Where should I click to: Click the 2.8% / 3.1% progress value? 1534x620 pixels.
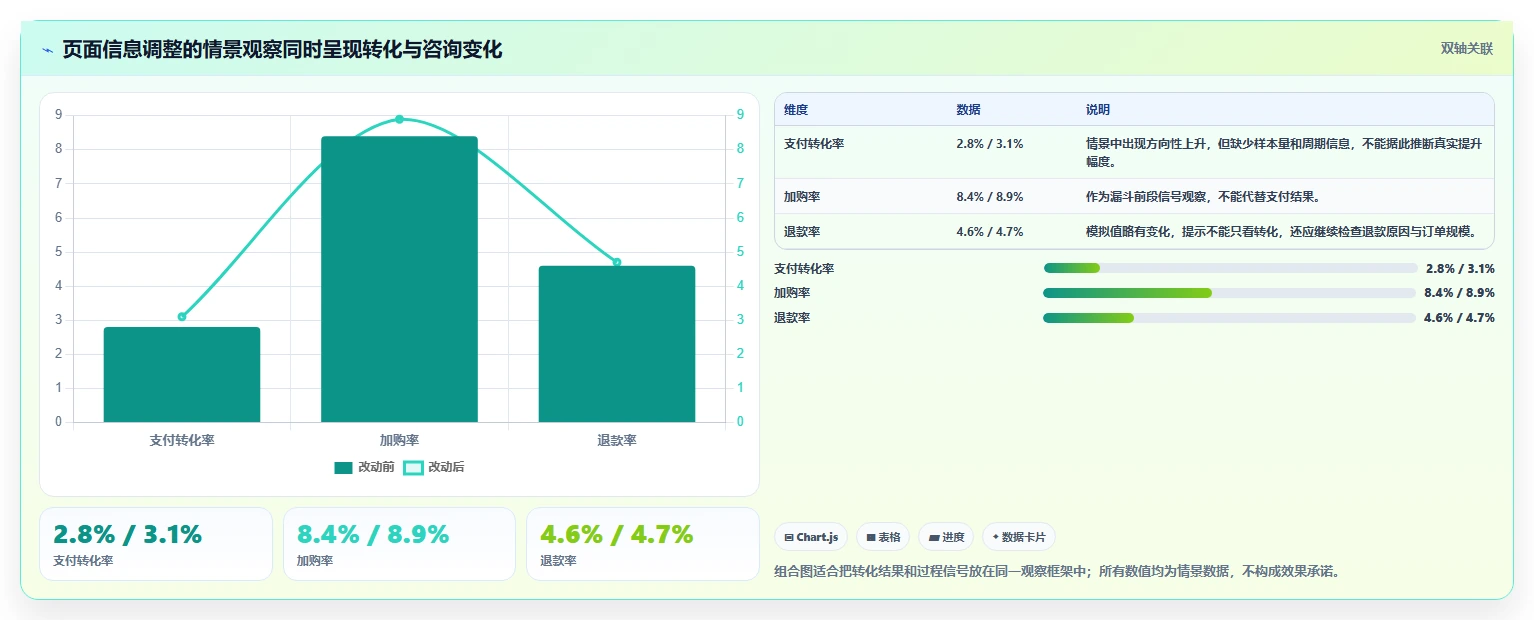click(x=1460, y=269)
